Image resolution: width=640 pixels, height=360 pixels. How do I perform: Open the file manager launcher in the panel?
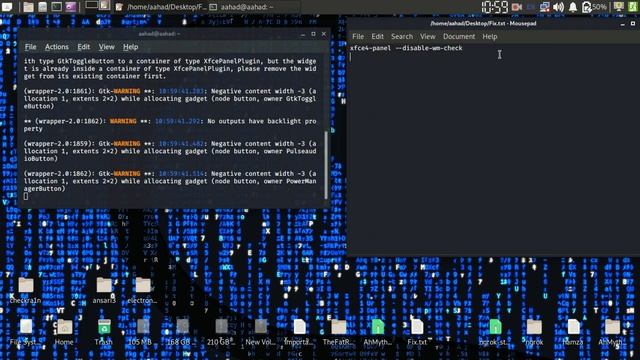click(28, 7)
